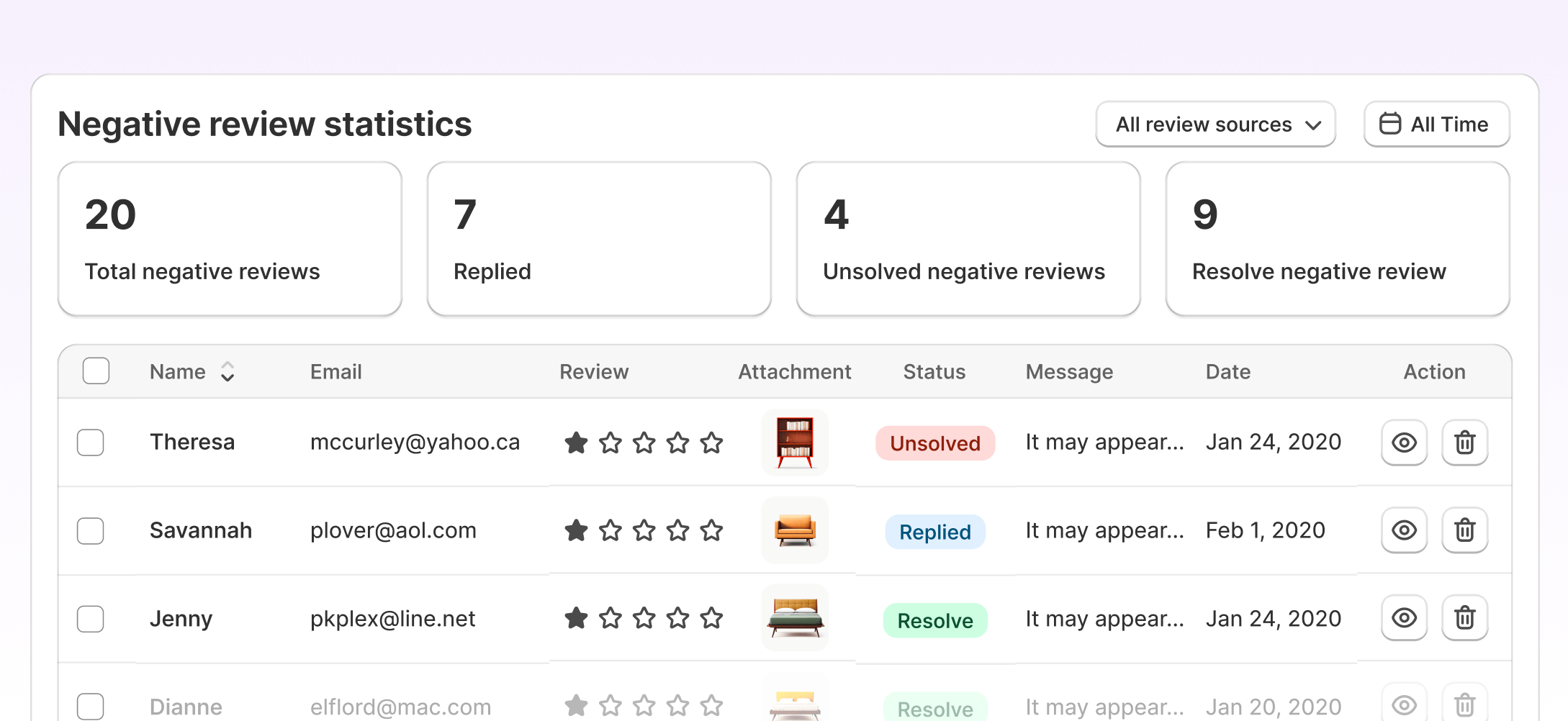Open the All Time date filter
Viewport: 1568px width, 721px height.
(x=1436, y=124)
